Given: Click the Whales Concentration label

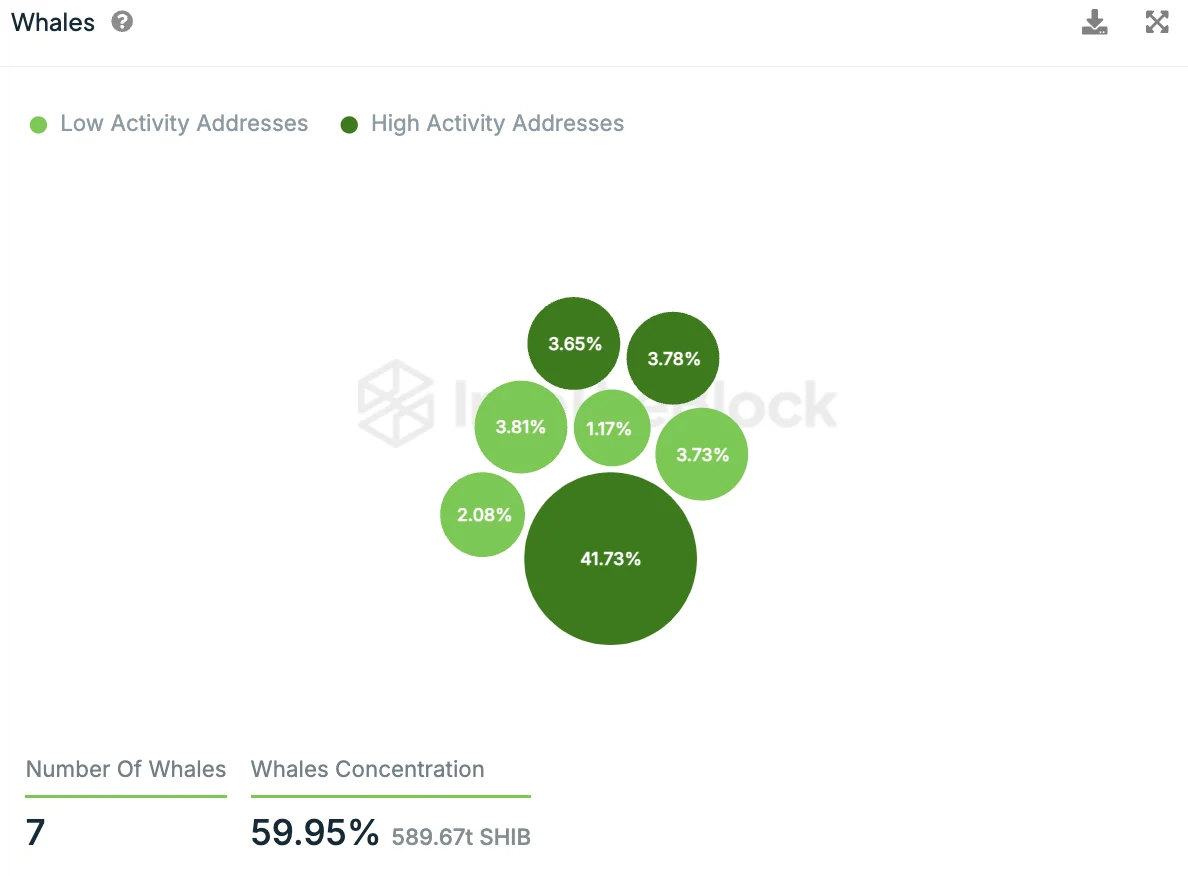Looking at the screenshot, I should pos(367,769).
